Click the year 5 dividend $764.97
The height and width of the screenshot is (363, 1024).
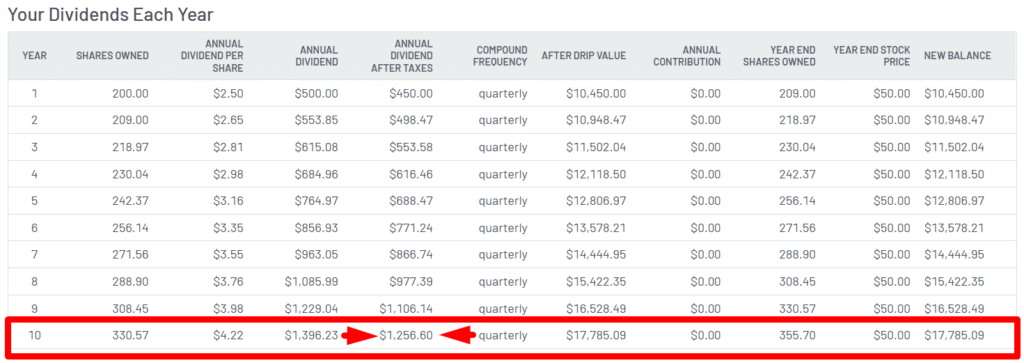(x=316, y=201)
